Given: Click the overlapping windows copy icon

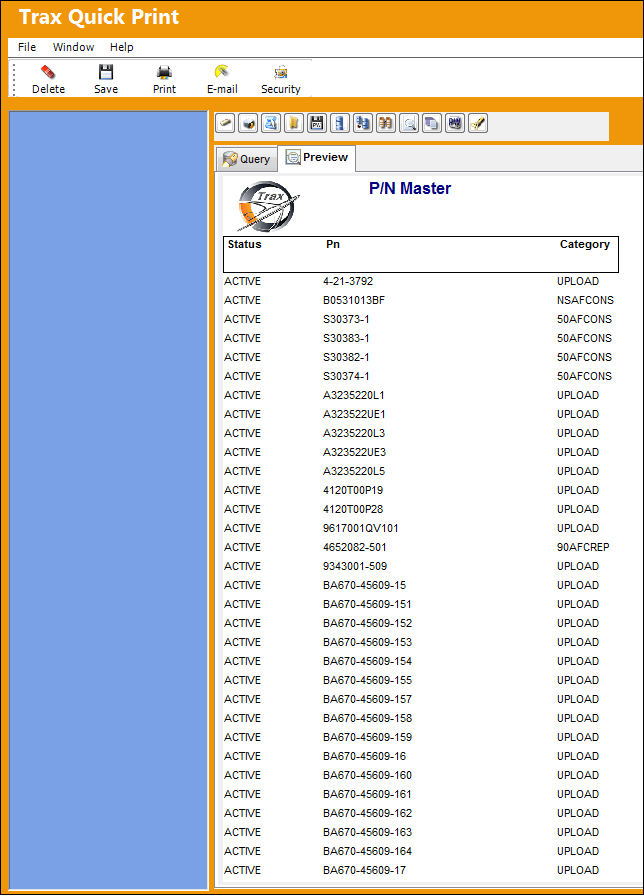Looking at the screenshot, I should 432,123.
